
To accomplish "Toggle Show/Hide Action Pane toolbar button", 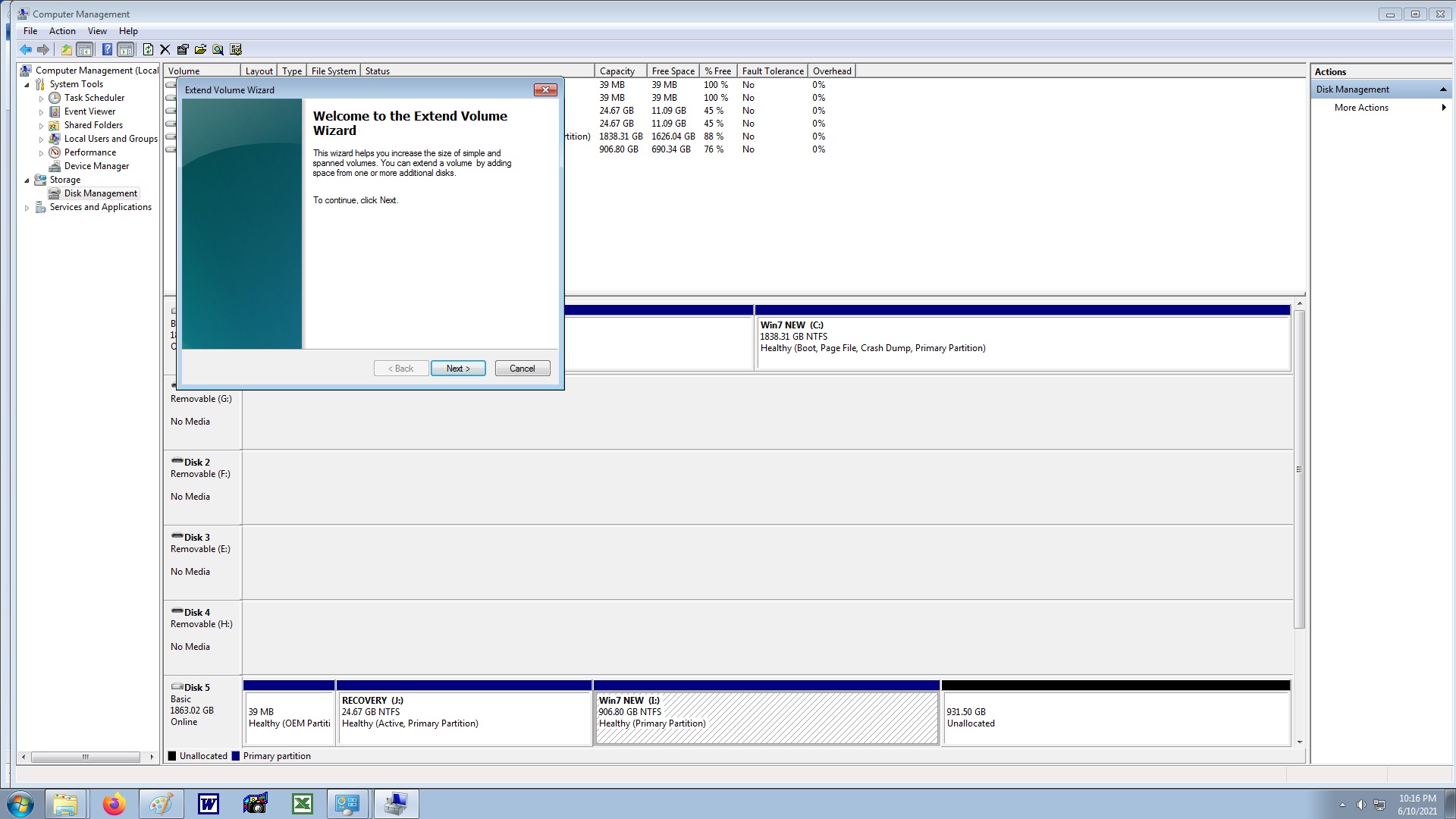I will [126, 50].
